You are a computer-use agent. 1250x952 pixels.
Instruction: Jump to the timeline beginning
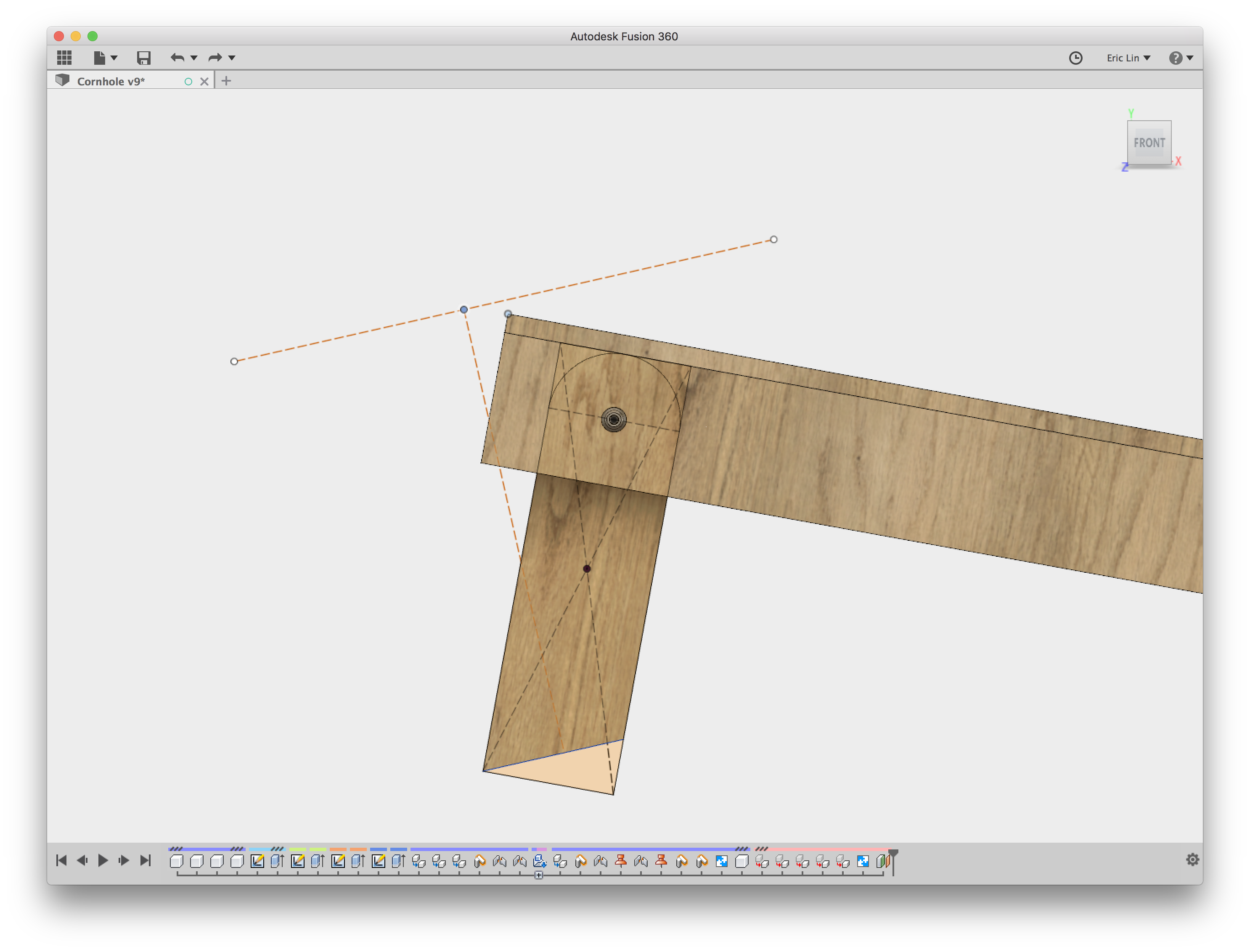[61, 860]
